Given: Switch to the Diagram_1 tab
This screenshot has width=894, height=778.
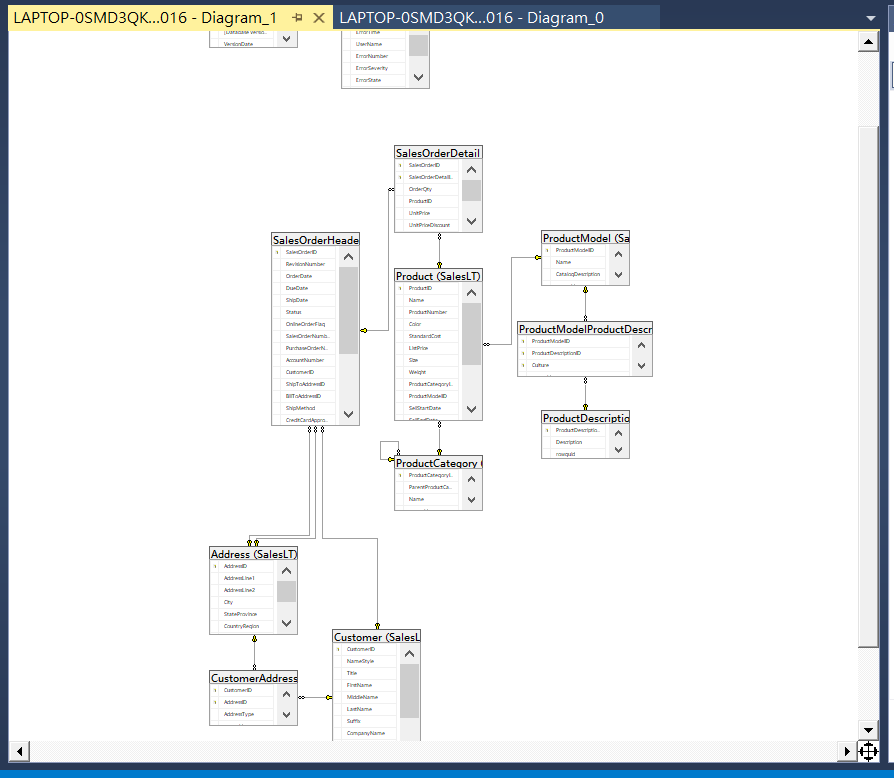Looking at the screenshot, I should click(x=145, y=18).
